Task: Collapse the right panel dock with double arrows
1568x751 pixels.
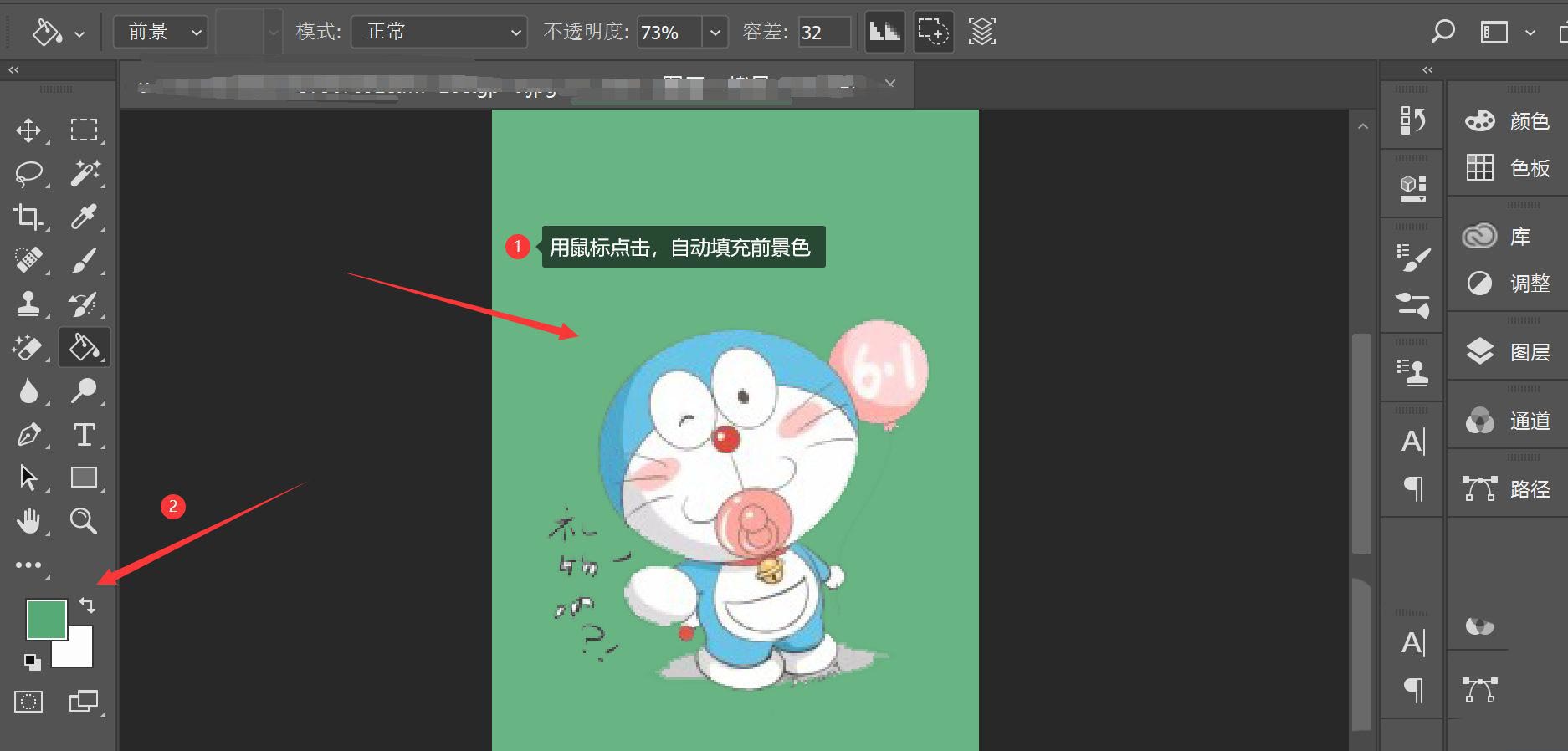Action: point(1427,70)
